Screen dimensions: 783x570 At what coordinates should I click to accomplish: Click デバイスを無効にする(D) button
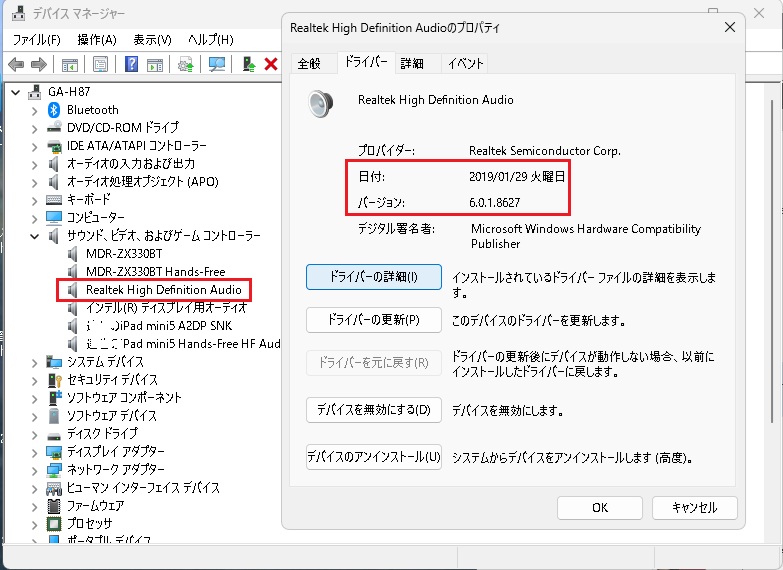click(x=374, y=410)
